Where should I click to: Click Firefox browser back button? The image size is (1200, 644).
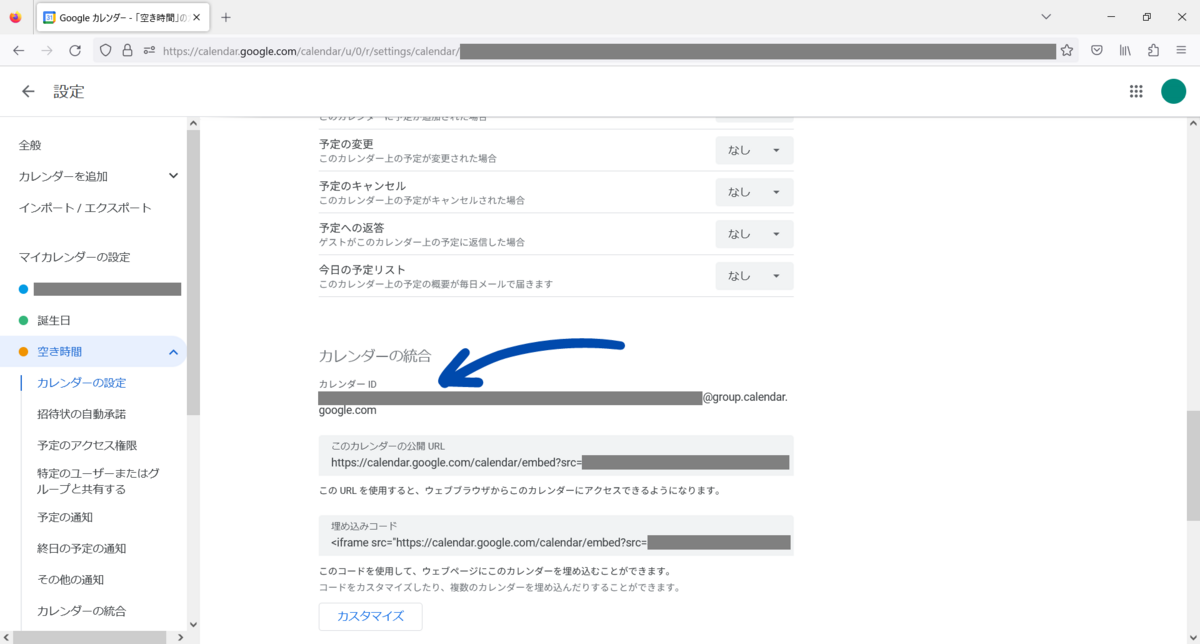click(x=18, y=50)
